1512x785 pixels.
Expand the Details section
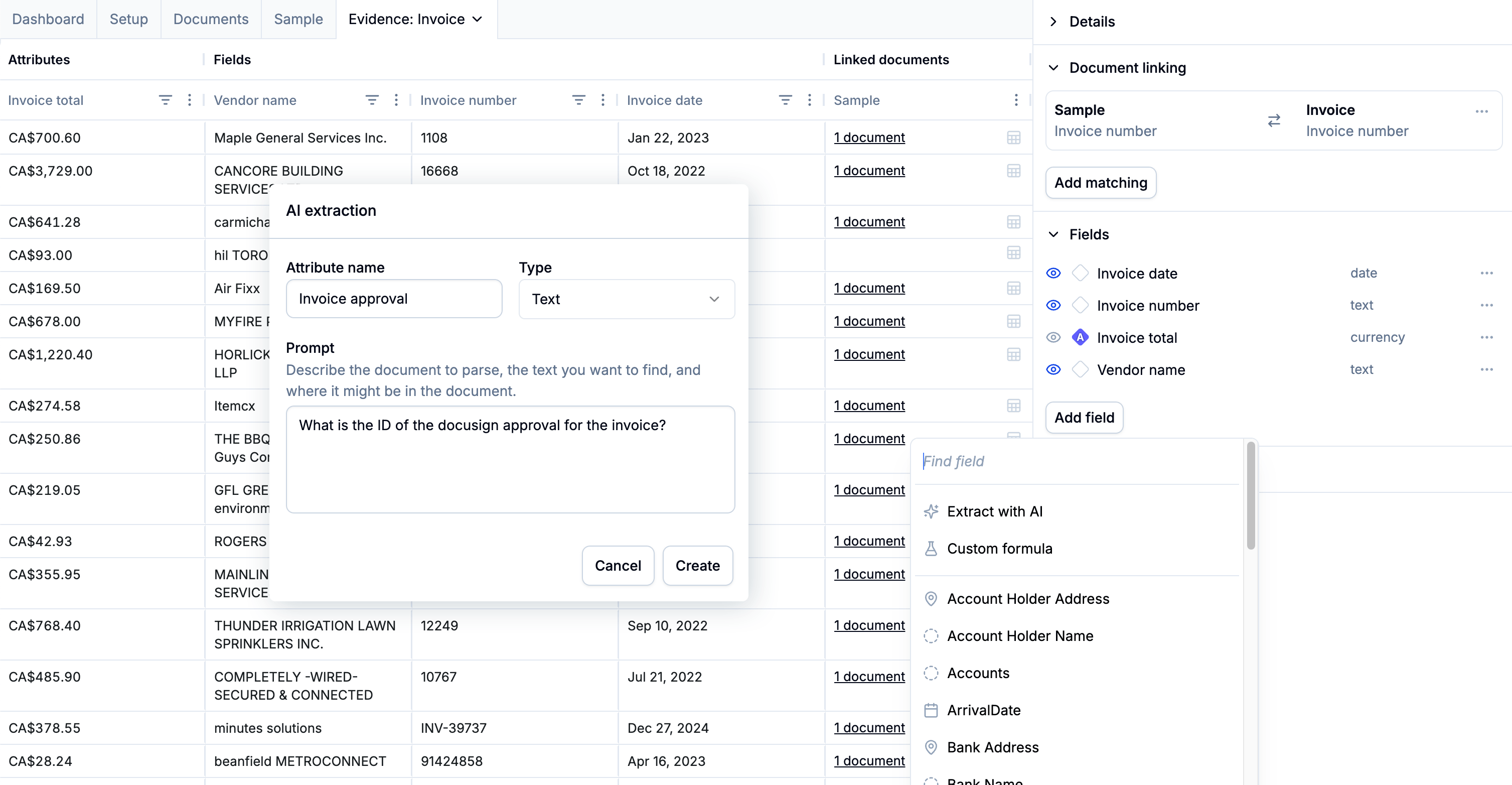1053,22
